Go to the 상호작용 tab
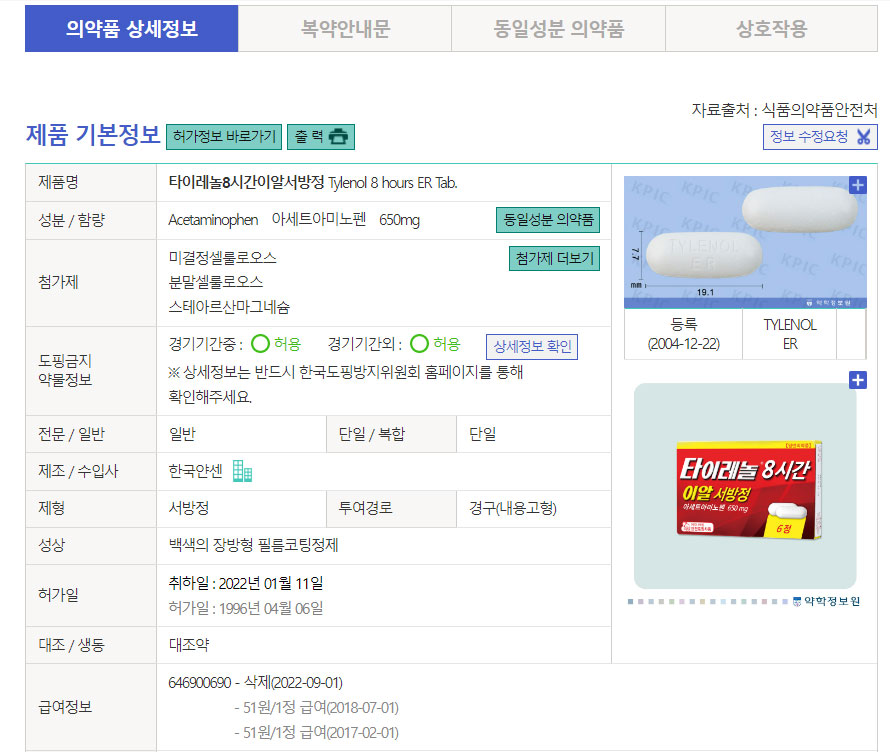This screenshot has width=890, height=752. point(771,28)
